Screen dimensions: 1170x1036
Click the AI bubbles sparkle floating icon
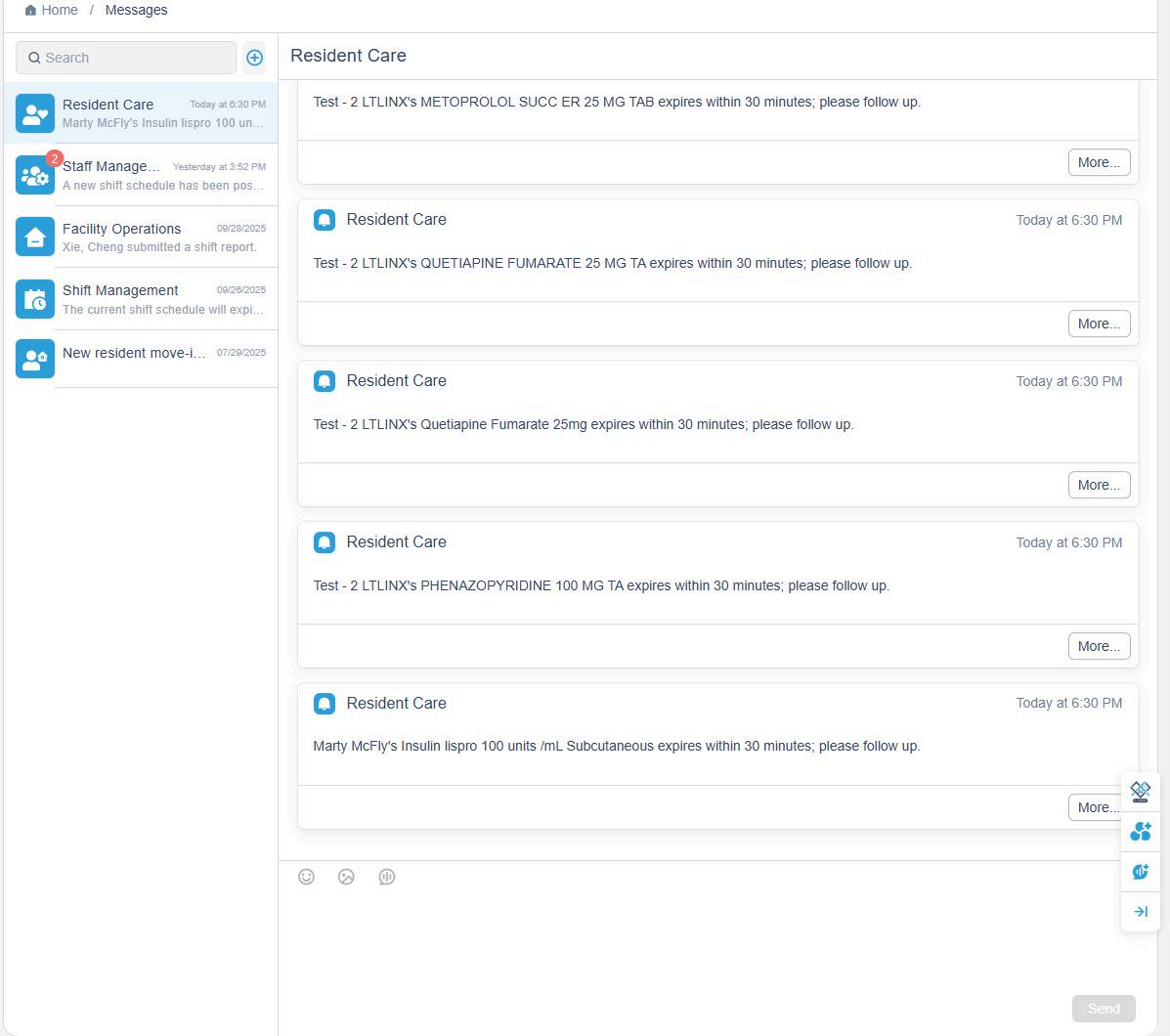[x=1140, y=832]
